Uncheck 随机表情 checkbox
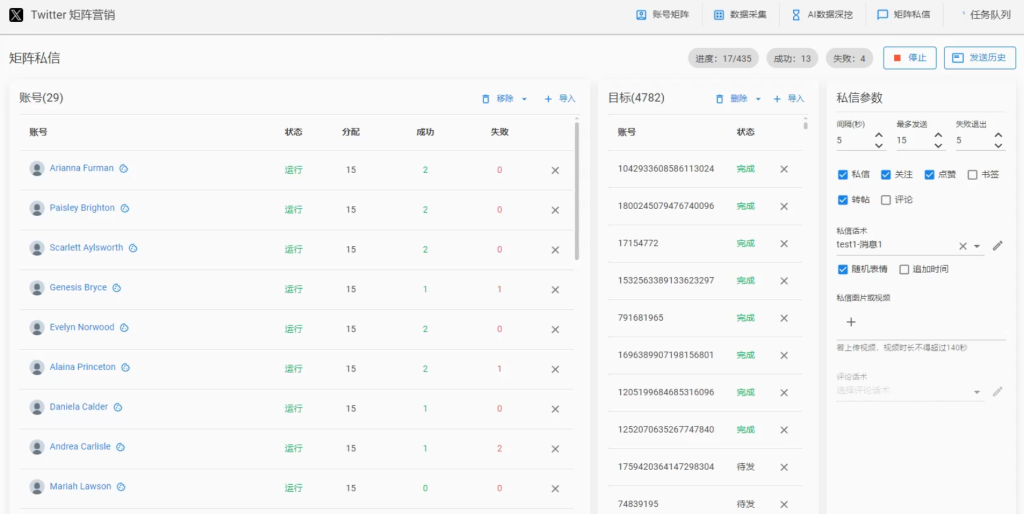The width and height of the screenshot is (1024, 514). point(842,269)
